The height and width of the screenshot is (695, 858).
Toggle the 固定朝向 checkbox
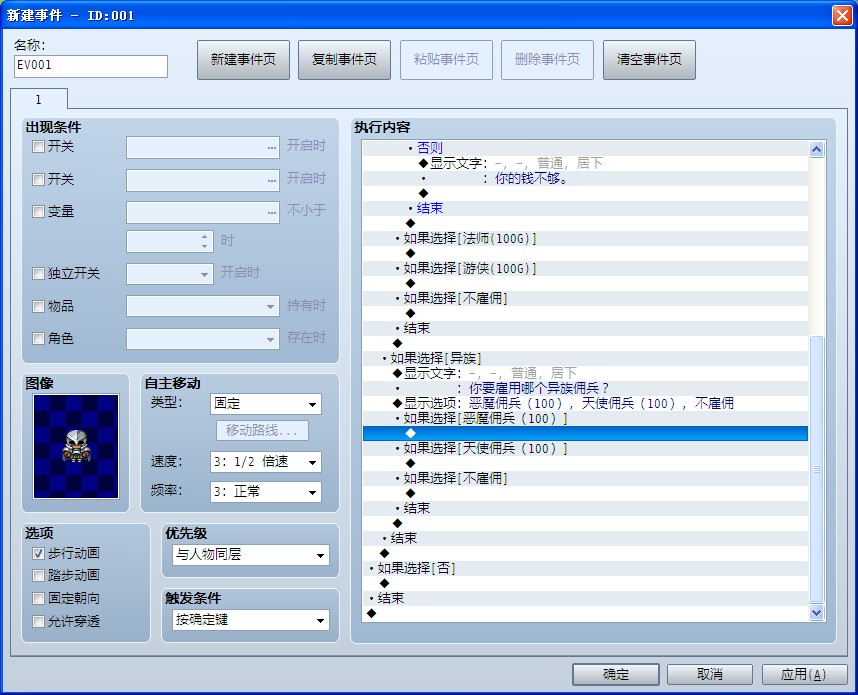point(38,599)
